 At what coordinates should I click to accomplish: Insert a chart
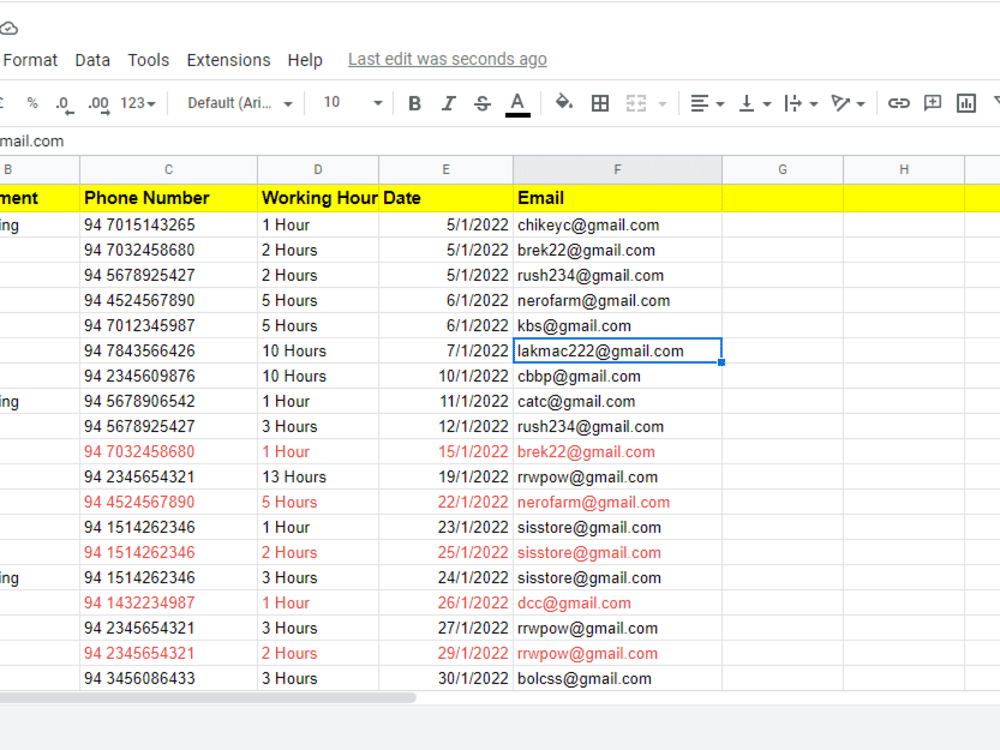(965, 103)
